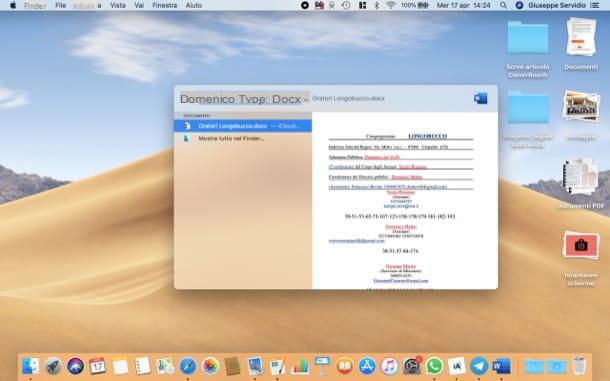610x381 pixels.
Task: Open Telegram paper-plane icon in Dock
Action: (479, 366)
